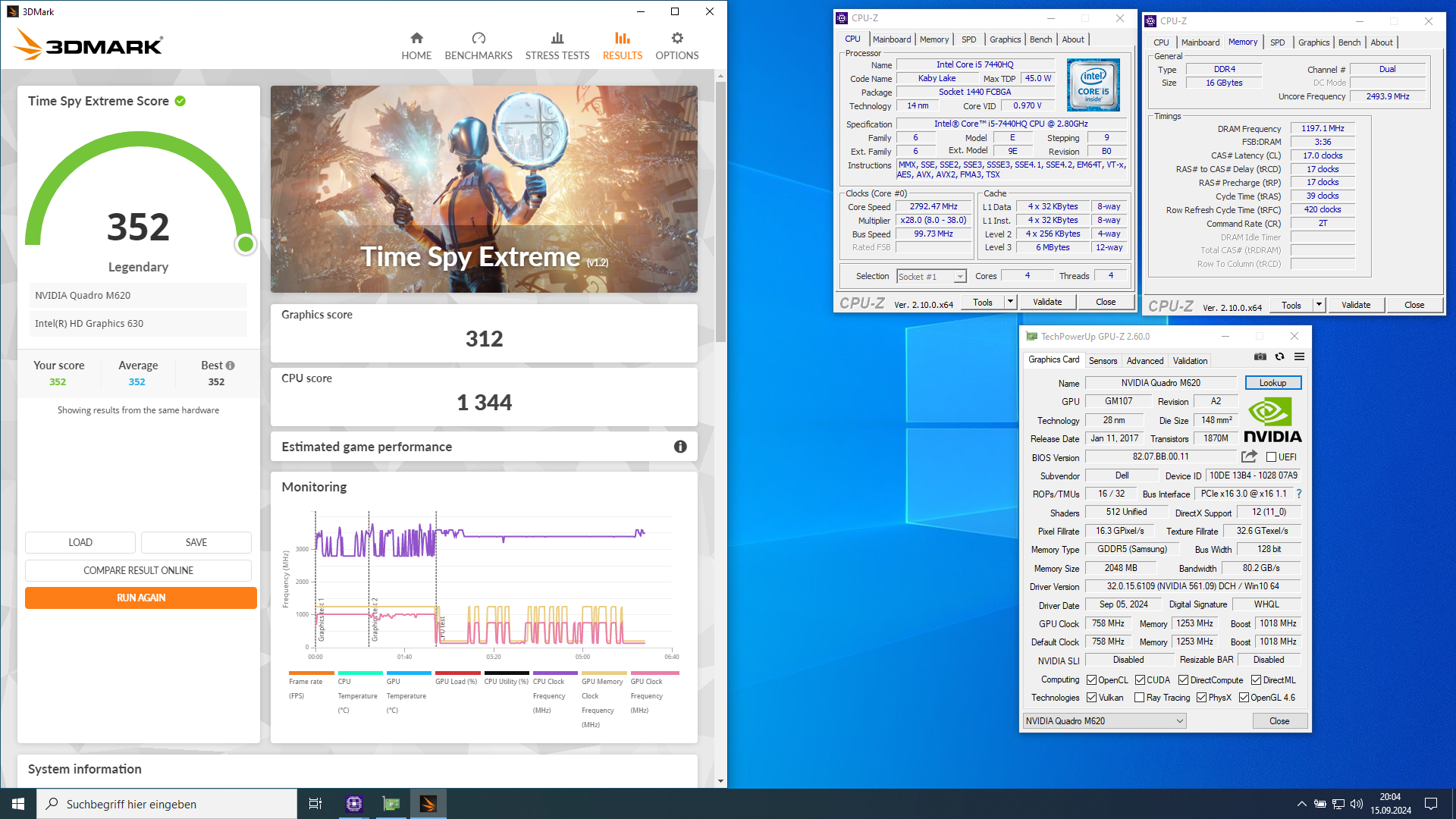Open the volume control in system tray
This screenshot has width=1456, height=819.
tap(1357, 804)
